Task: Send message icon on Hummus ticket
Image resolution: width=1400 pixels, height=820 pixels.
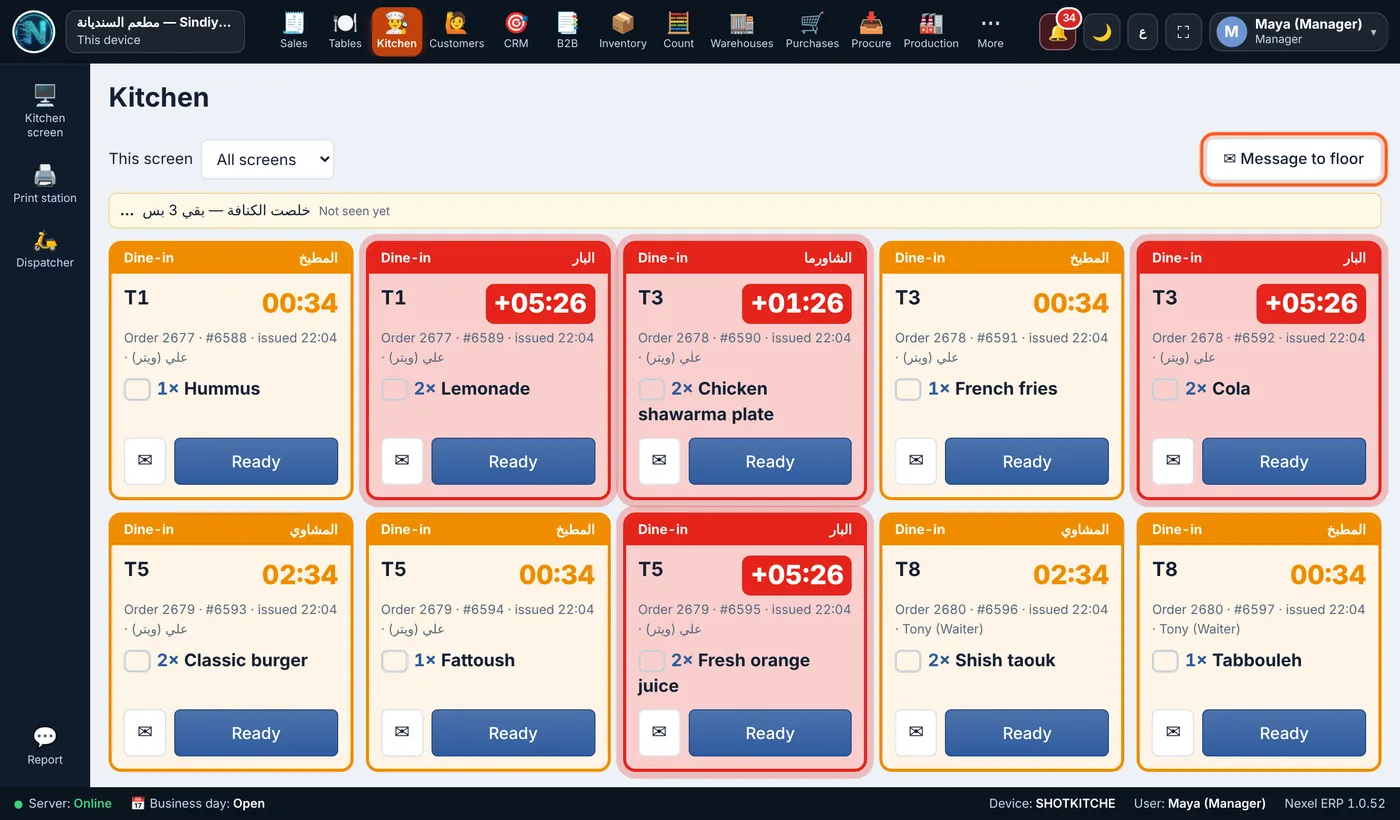Action: coord(145,461)
